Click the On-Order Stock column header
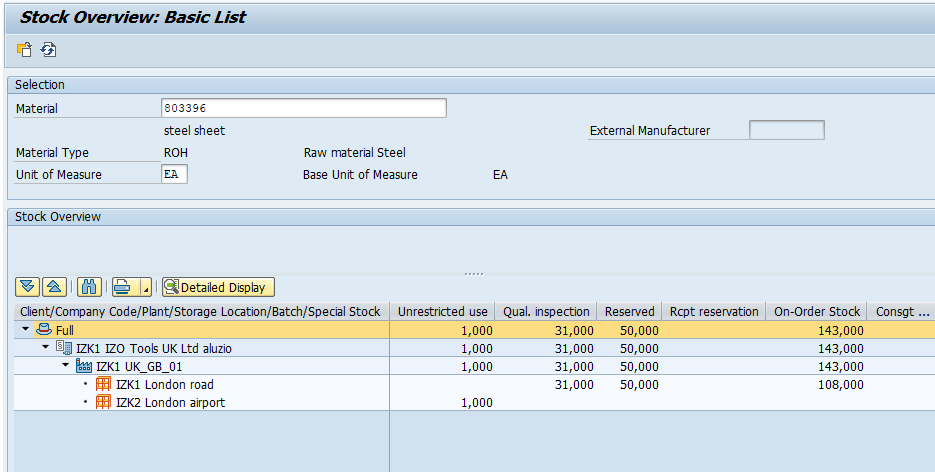Screen dimensions: 935x472 click(x=816, y=312)
